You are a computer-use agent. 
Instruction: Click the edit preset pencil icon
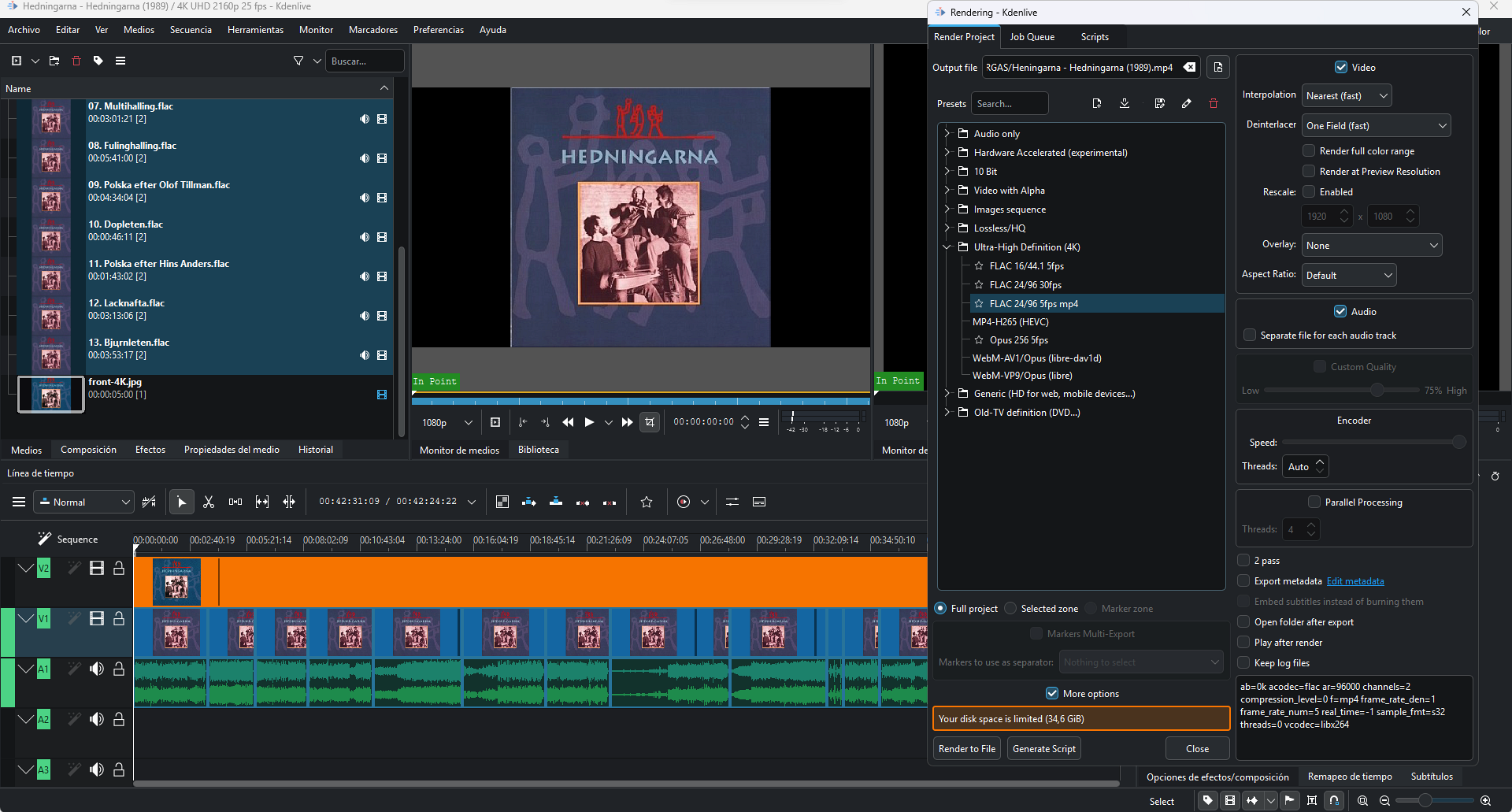coord(1187,104)
